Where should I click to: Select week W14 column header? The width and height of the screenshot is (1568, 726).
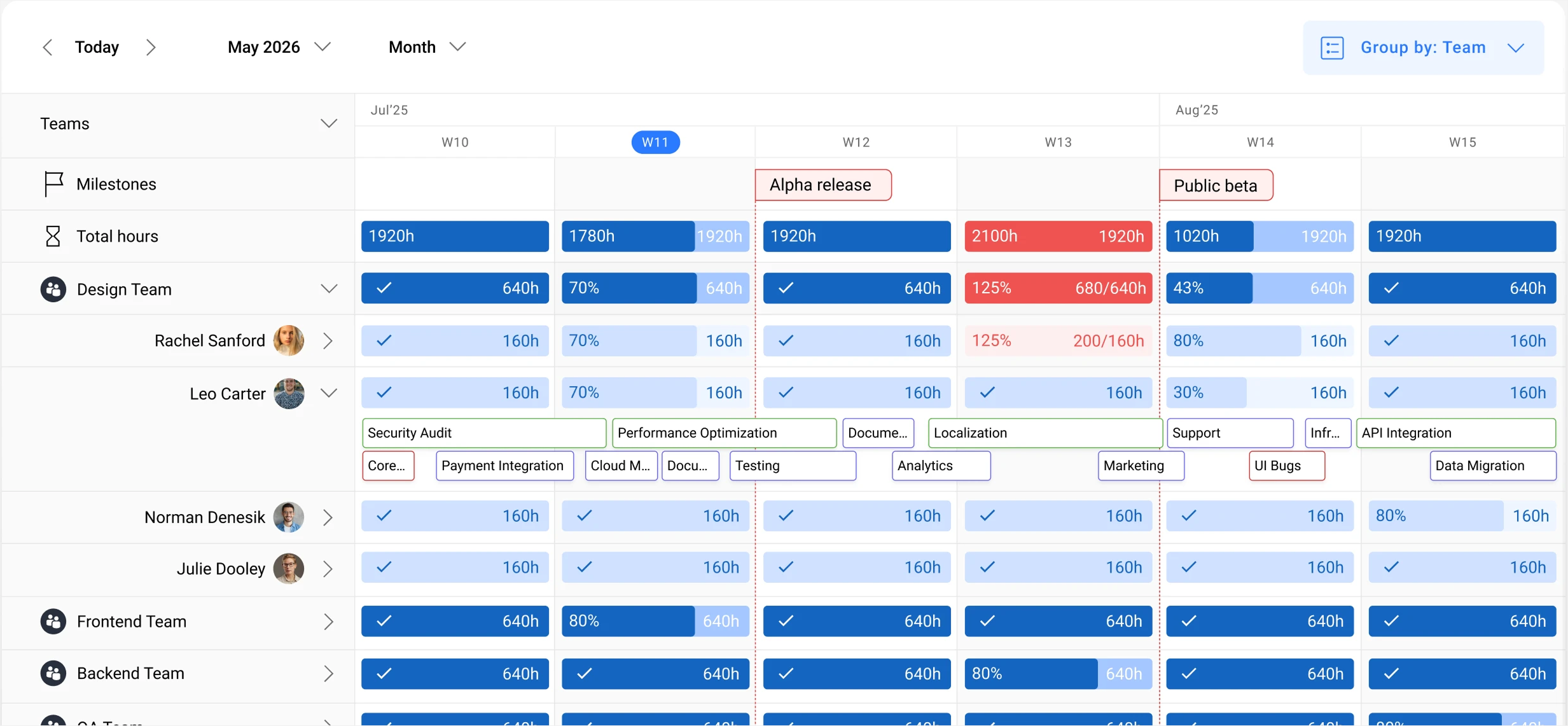tap(1260, 142)
